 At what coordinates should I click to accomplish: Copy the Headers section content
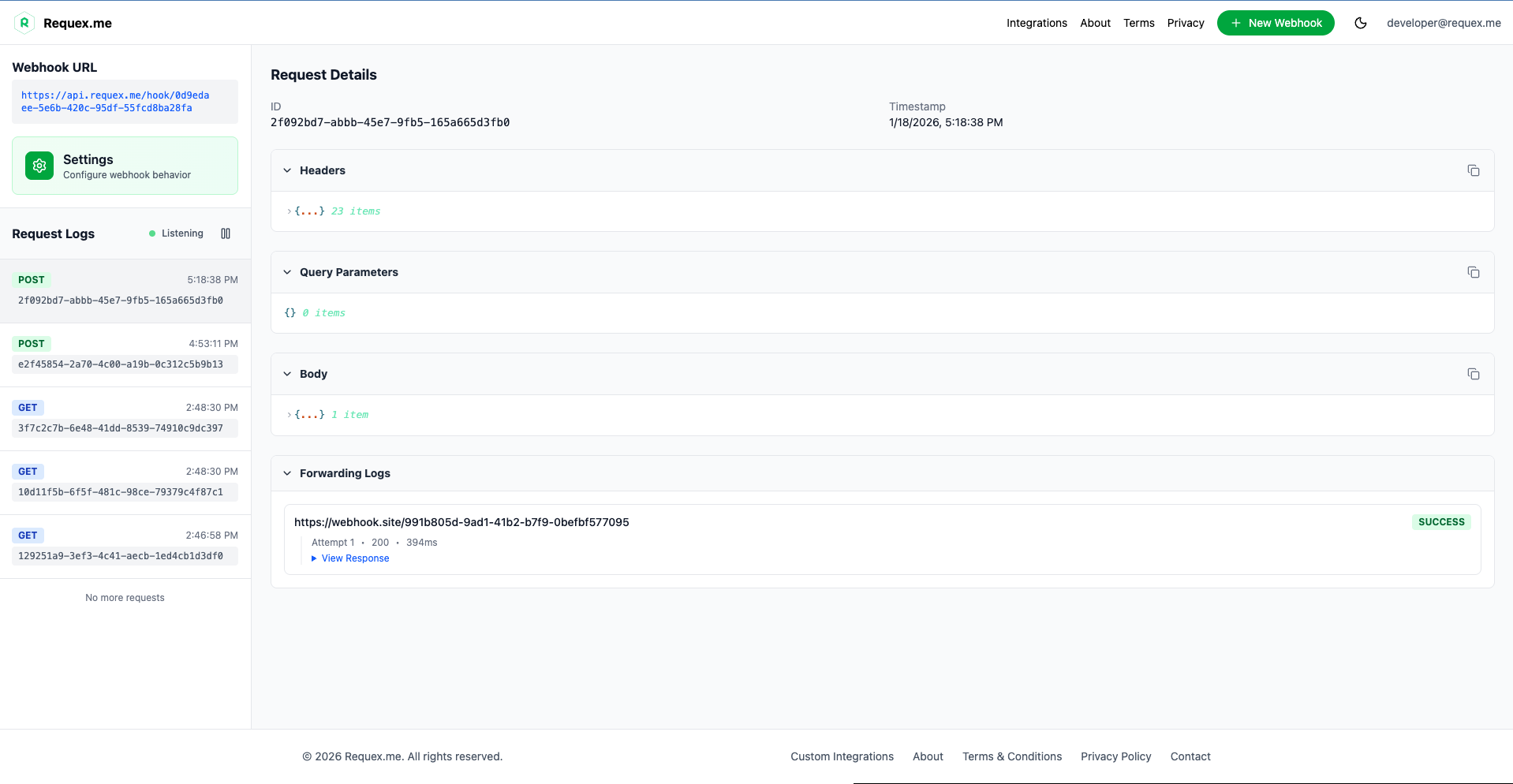click(x=1473, y=170)
